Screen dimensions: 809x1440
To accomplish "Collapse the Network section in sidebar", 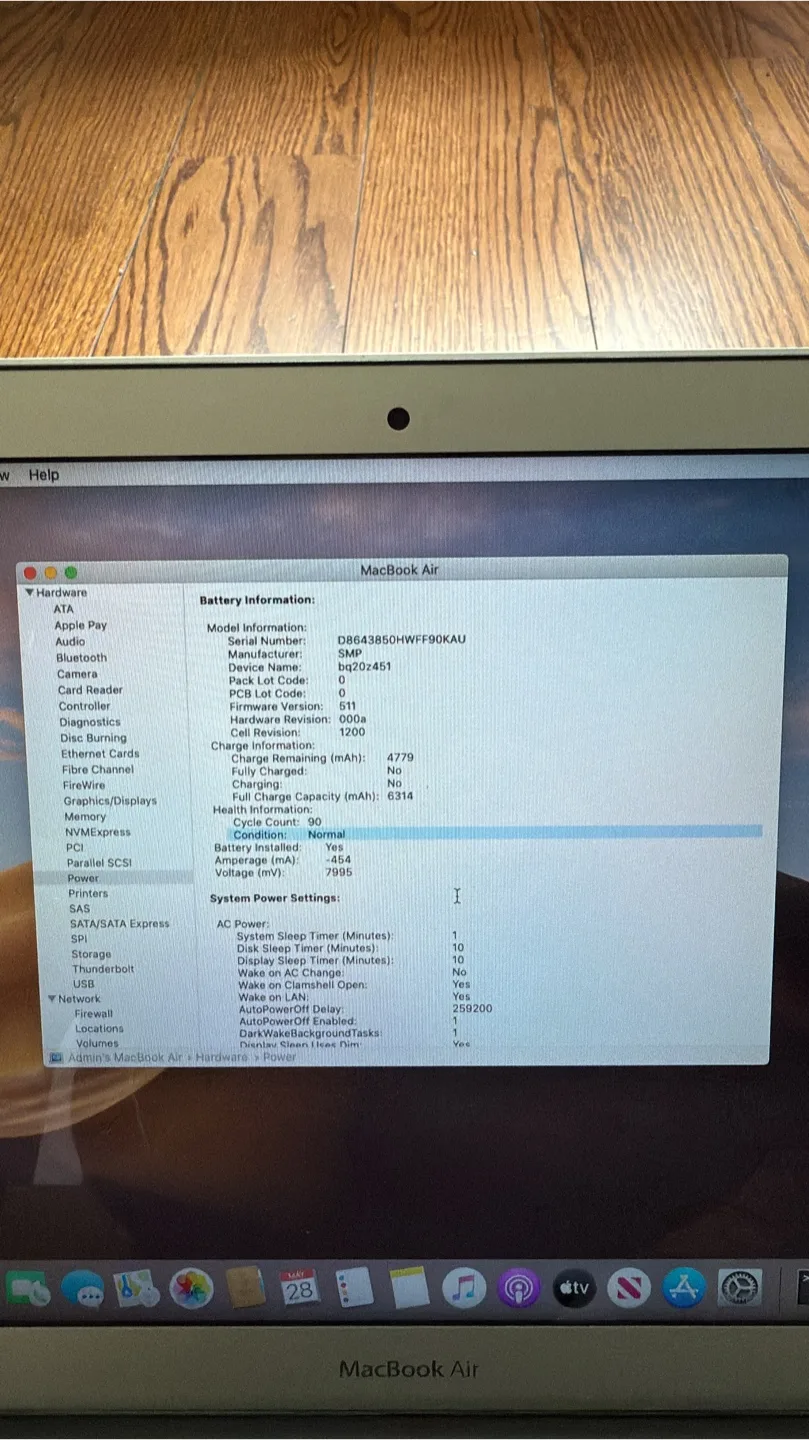I will 51,998.
